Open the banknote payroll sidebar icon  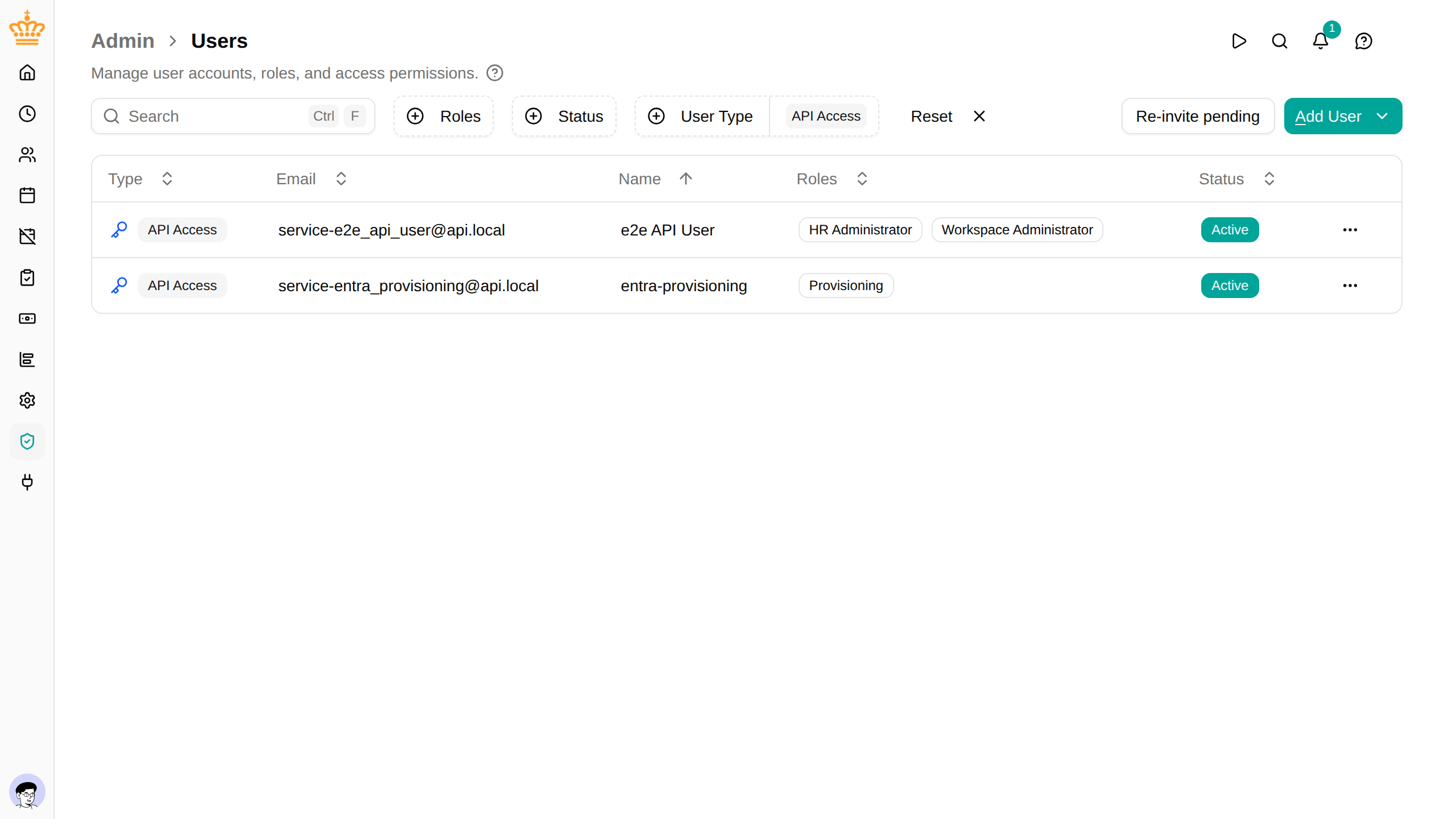pos(27,318)
